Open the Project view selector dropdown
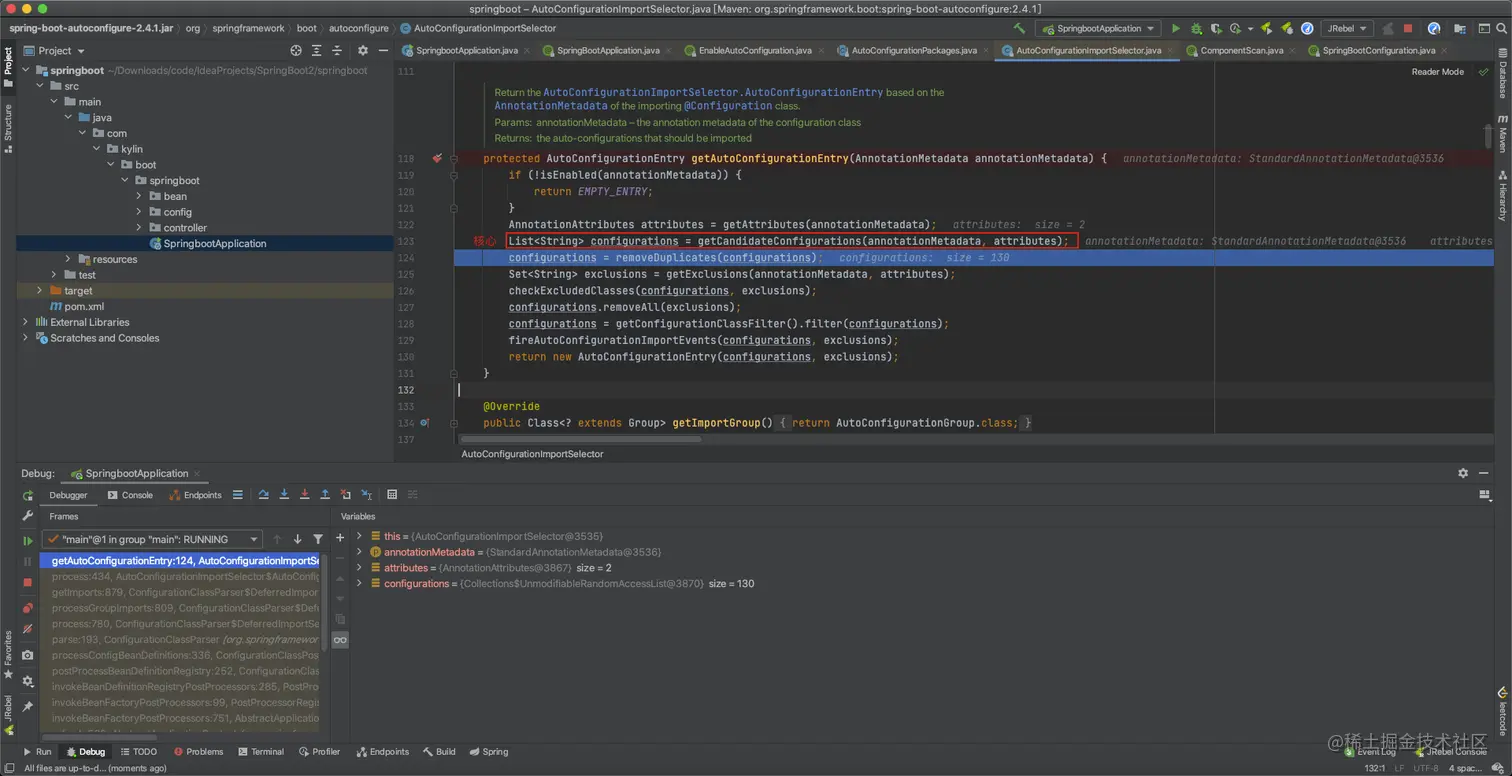The height and width of the screenshot is (776, 1512). point(54,50)
